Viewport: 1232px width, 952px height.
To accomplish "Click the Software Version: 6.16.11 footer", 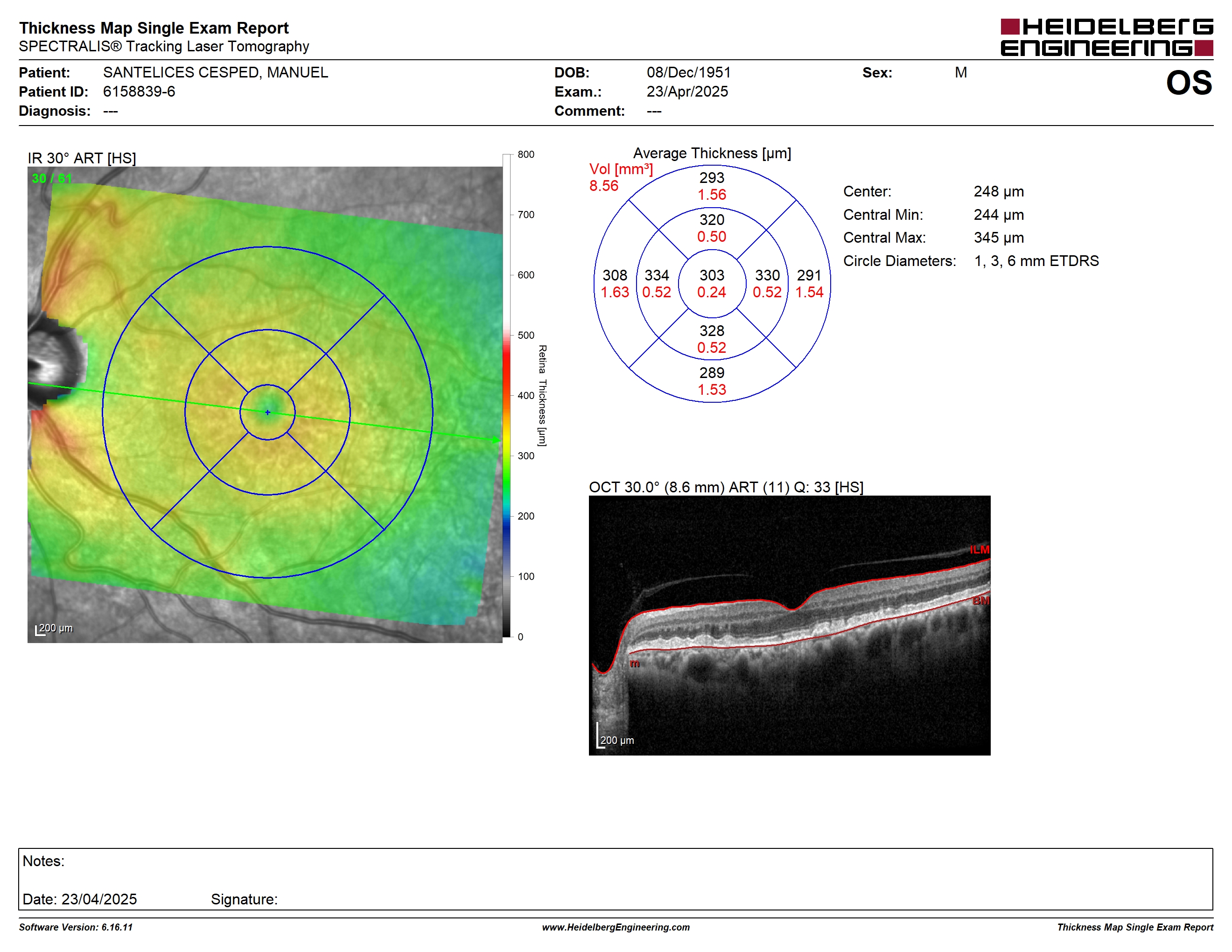I will 76,927.
